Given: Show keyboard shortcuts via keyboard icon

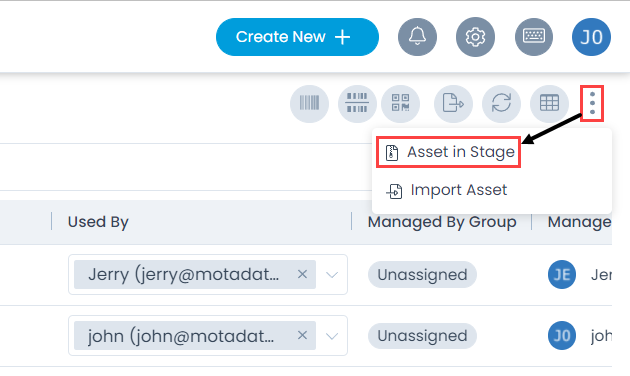Looking at the screenshot, I should (x=534, y=37).
